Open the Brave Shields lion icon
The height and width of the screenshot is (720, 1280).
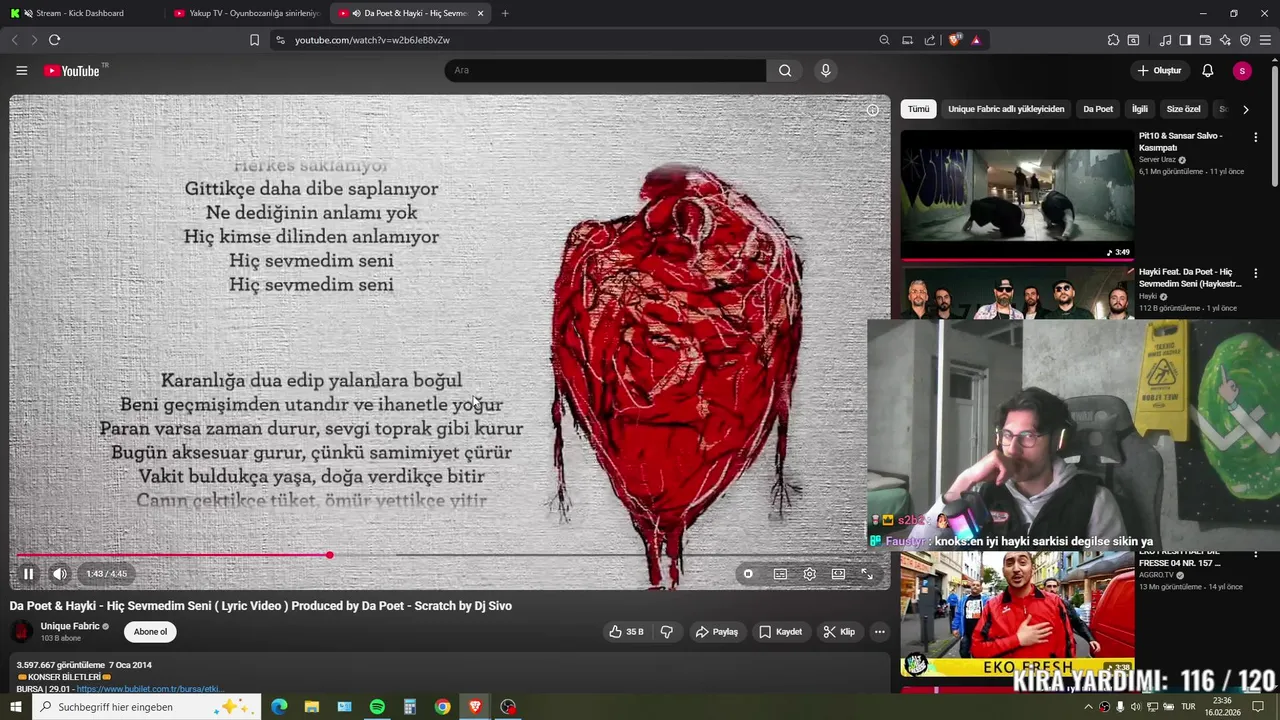[x=955, y=40]
